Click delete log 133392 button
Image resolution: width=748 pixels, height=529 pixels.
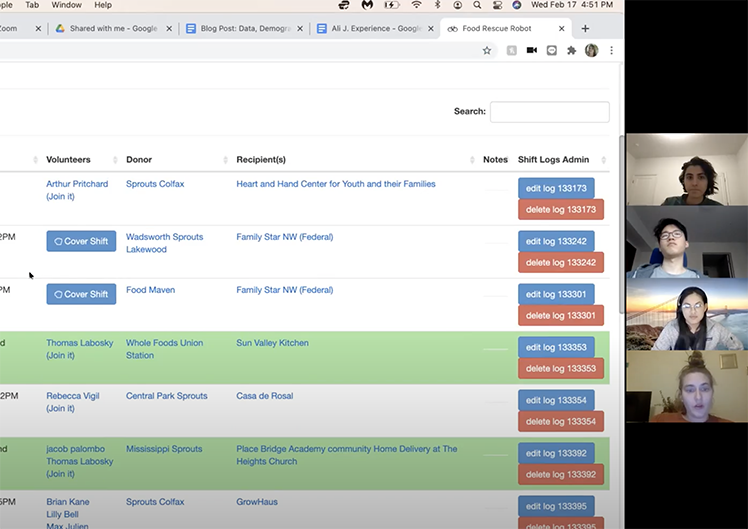[x=561, y=474]
